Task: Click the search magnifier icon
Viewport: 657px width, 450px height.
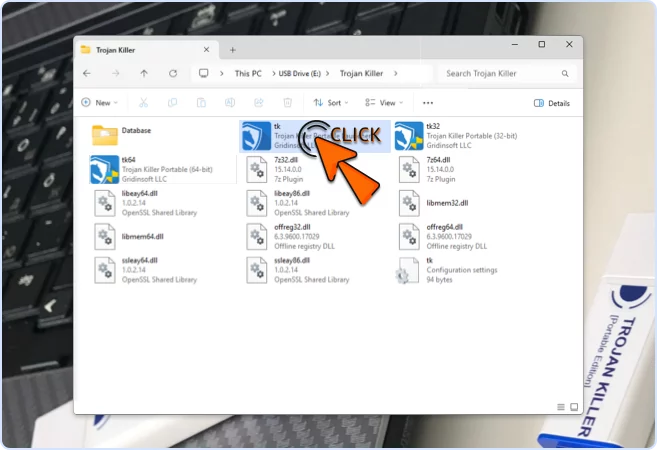Action: pyautogui.click(x=565, y=74)
